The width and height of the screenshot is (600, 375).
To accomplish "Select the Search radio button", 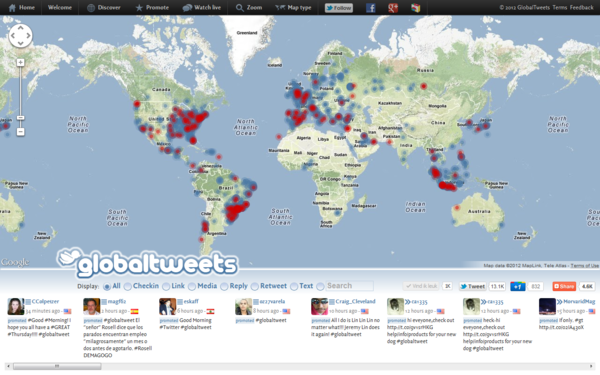I will coord(320,286).
